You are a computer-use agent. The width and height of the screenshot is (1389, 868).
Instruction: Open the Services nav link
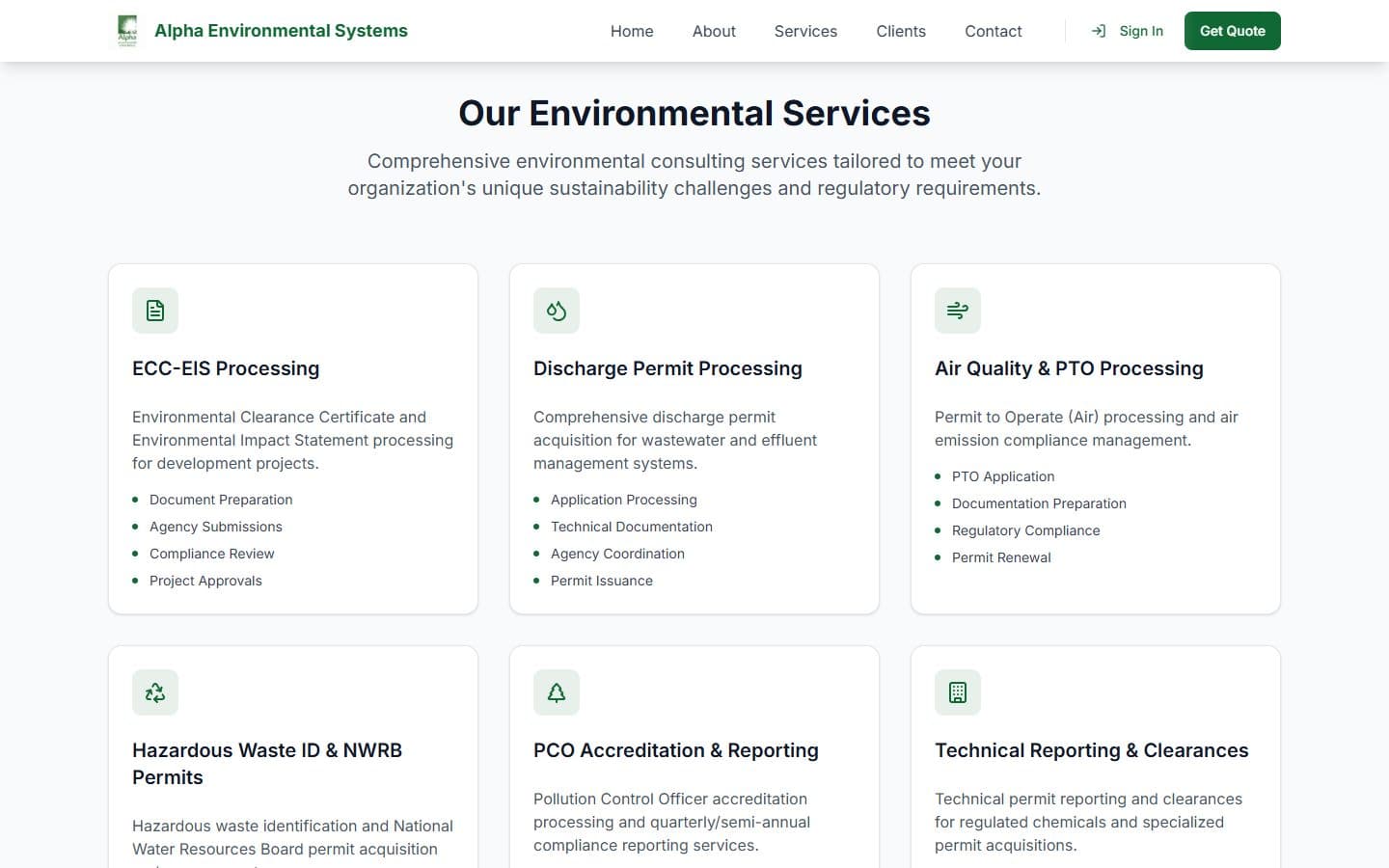point(805,31)
